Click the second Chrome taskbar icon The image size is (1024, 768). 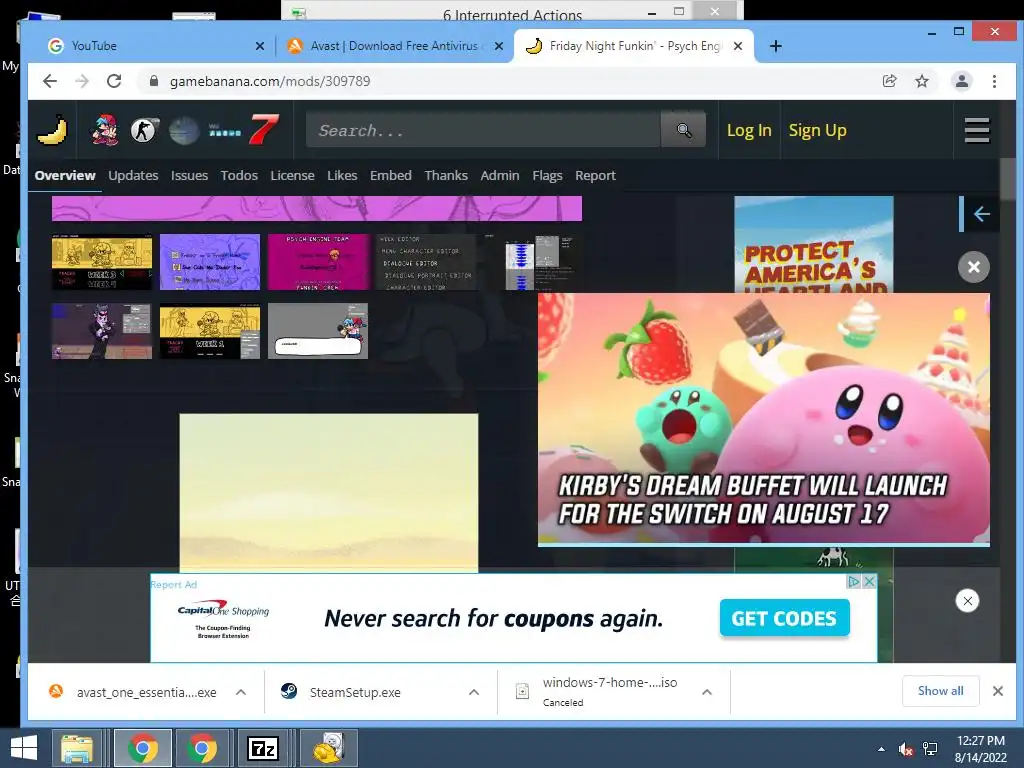point(202,748)
